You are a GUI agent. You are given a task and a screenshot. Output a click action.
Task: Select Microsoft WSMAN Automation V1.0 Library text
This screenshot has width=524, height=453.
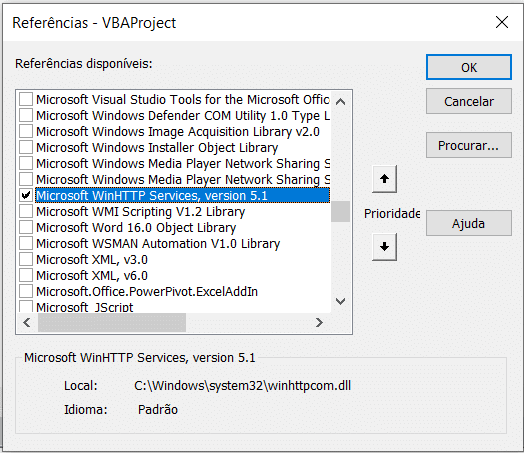tap(158, 244)
